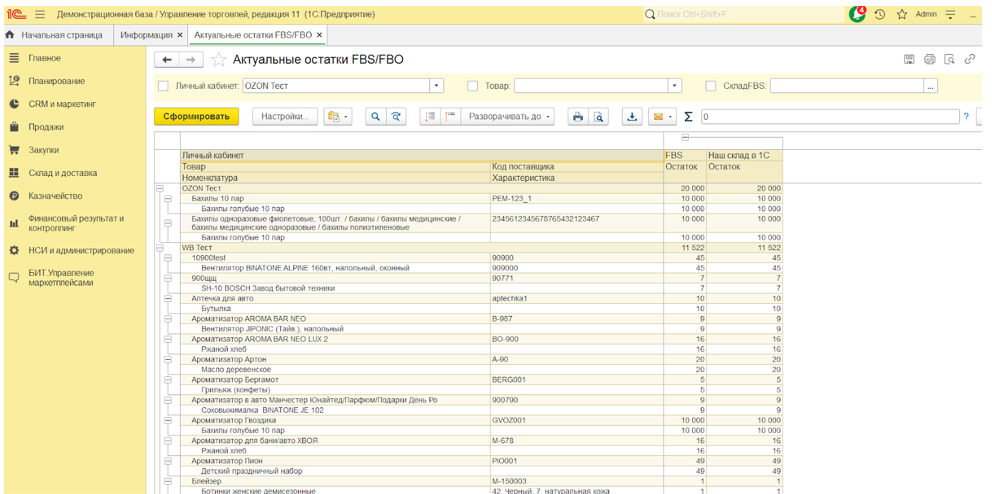
Task: Click the save report download icon
Action: point(632,117)
